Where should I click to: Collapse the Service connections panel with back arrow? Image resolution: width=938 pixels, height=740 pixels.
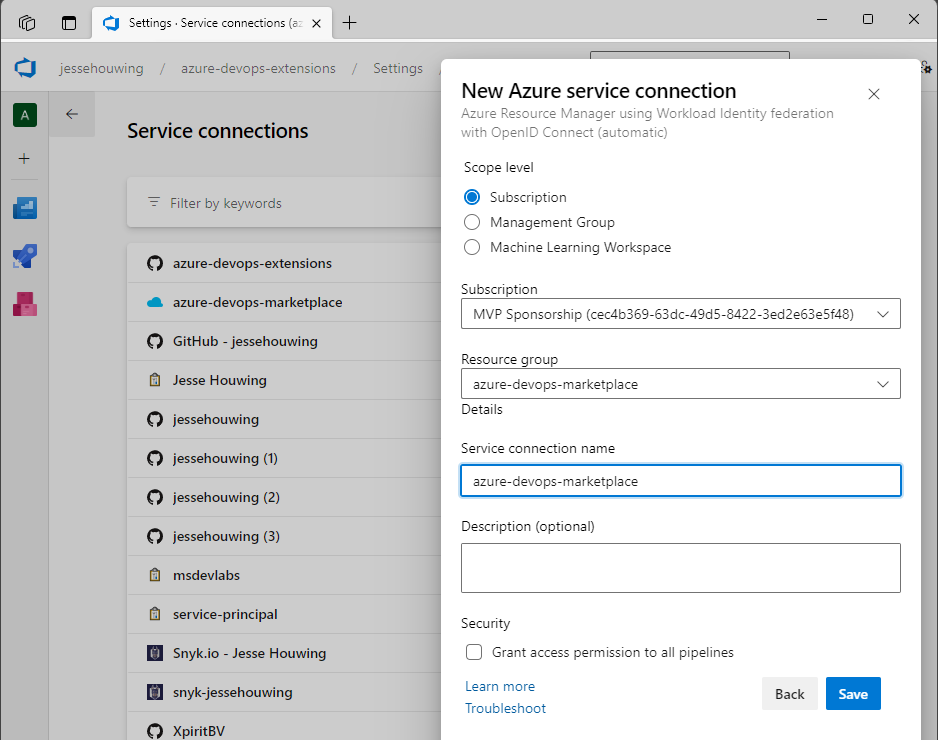pos(71,114)
